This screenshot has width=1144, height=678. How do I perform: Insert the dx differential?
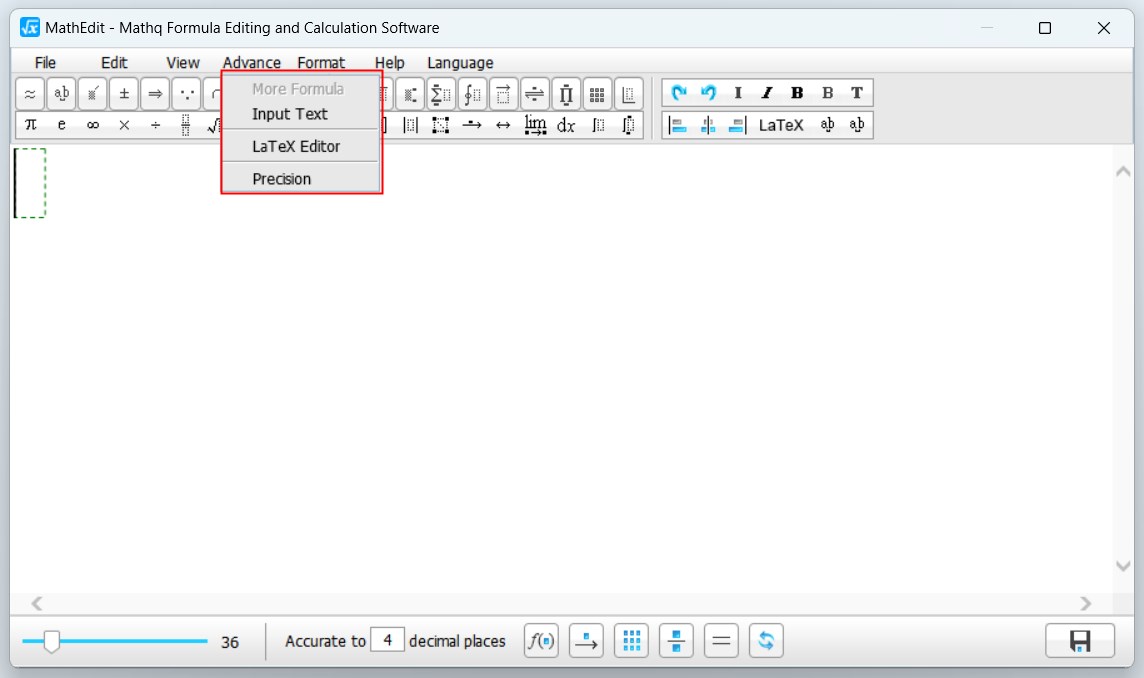coord(566,125)
